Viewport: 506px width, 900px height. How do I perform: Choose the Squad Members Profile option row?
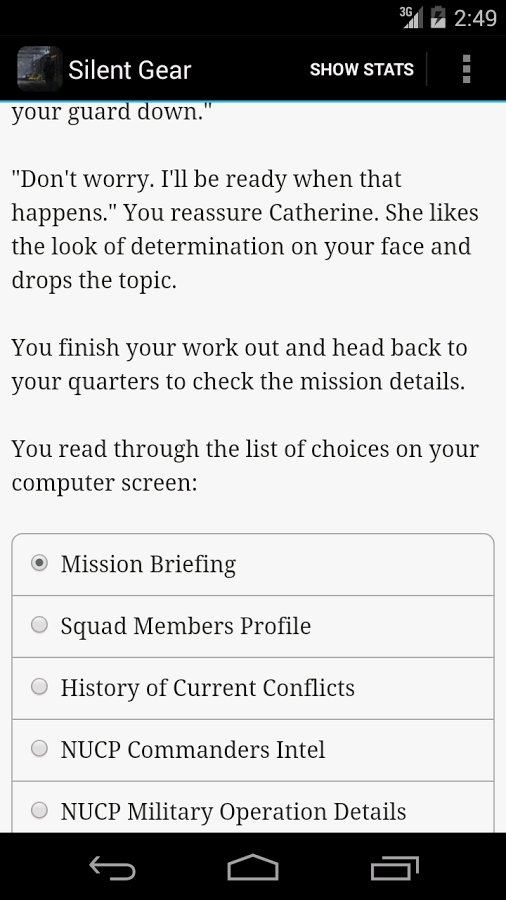253,626
